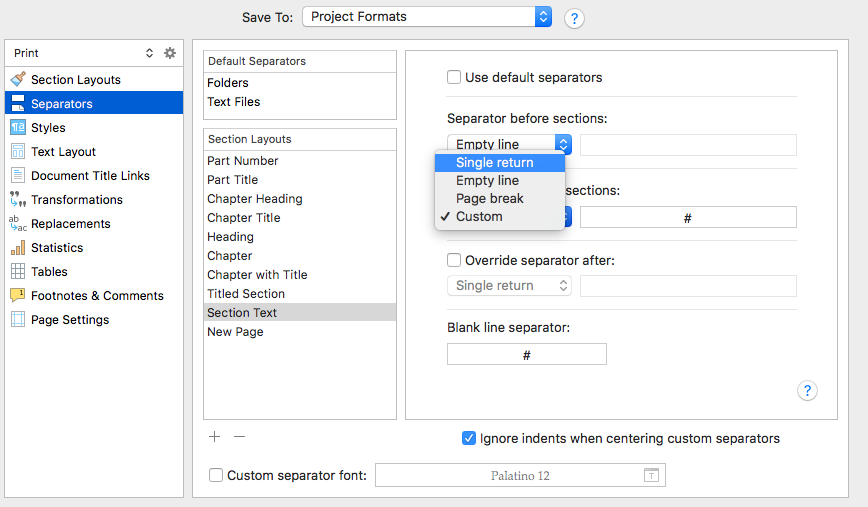Viewport: 868px width, 507px height.
Task: Enable Use default separators checkbox
Action: [x=454, y=77]
